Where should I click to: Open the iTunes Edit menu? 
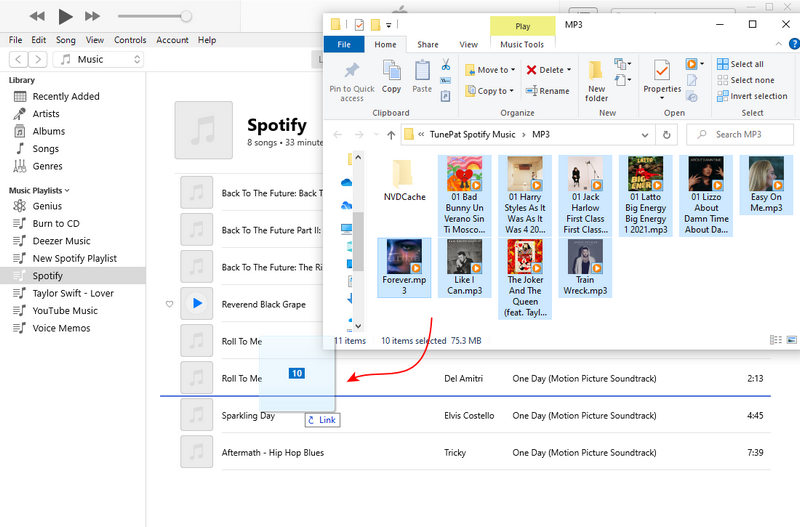tap(38, 40)
